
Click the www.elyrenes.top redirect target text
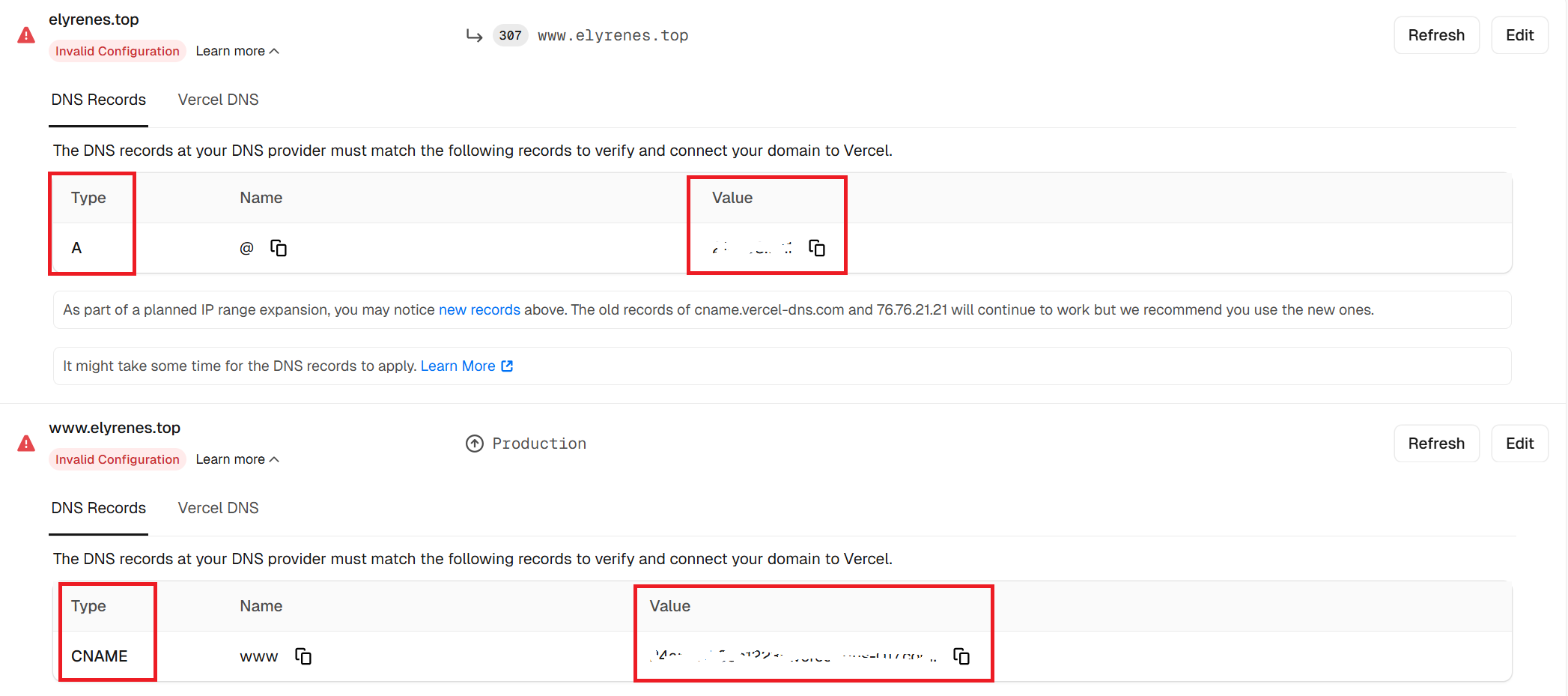[613, 35]
